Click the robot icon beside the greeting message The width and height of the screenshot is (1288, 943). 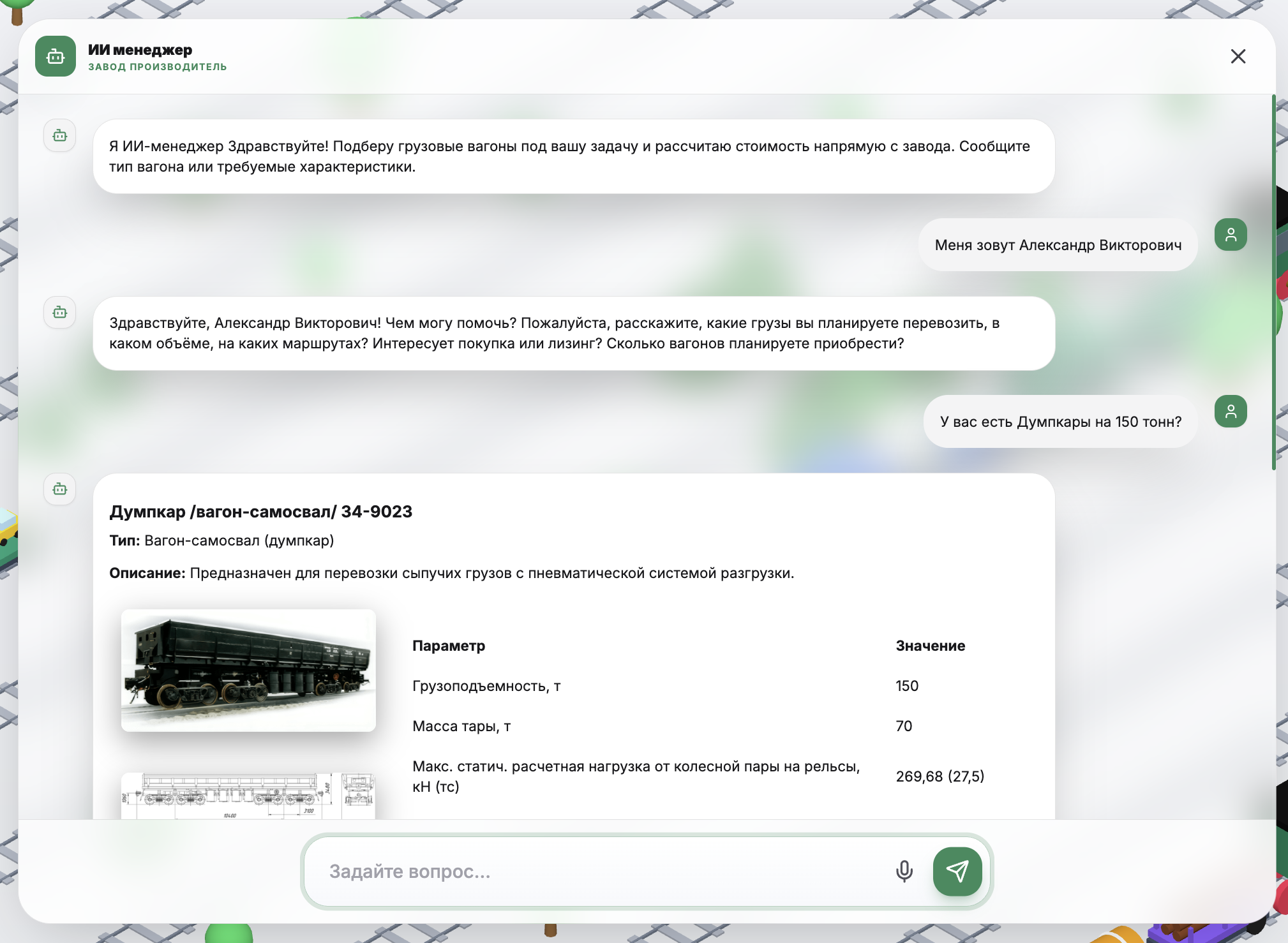(59, 135)
